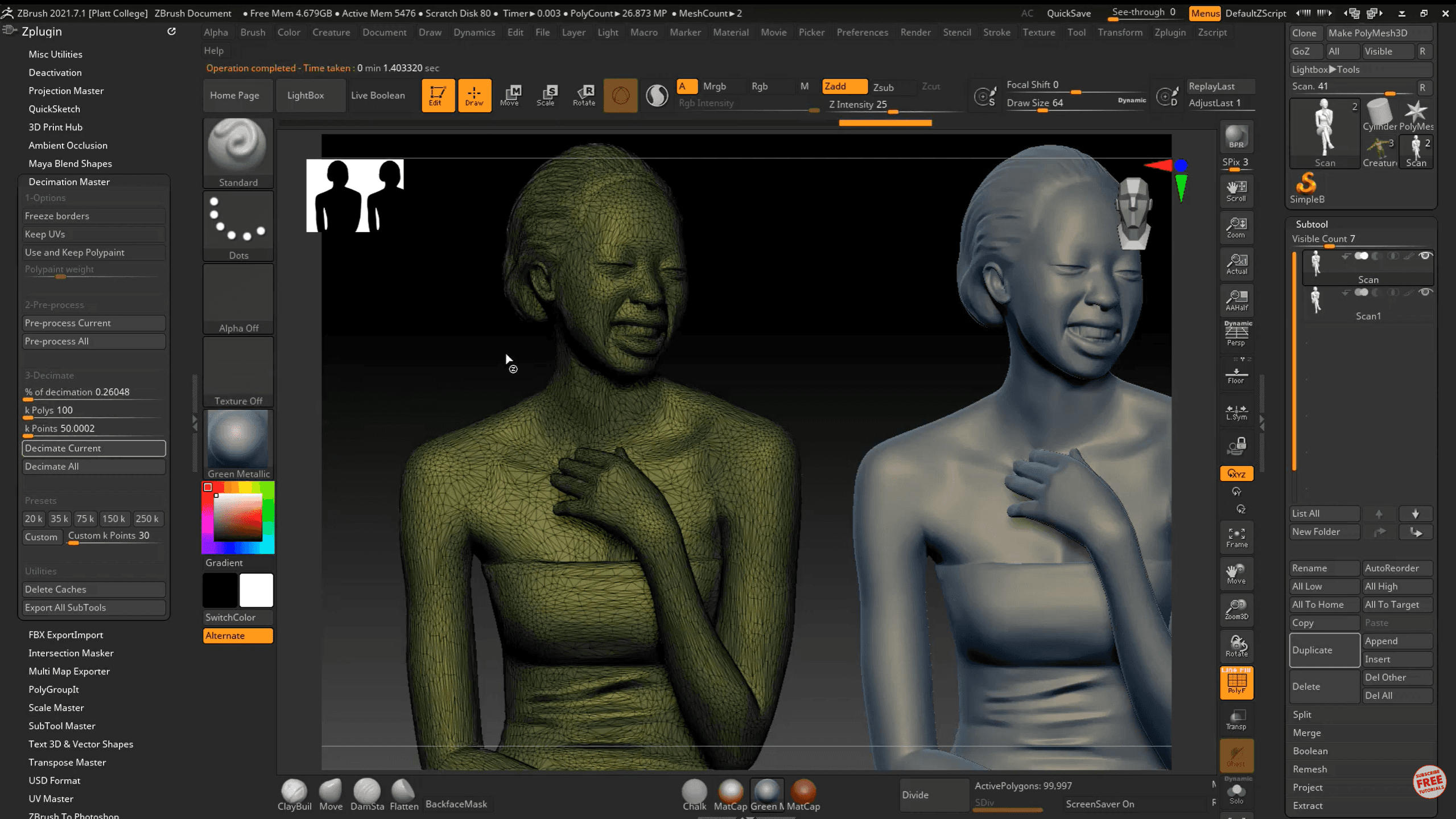Click the Frame view icon
The width and height of the screenshot is (1456, 819).
(x=1236, y=537)
